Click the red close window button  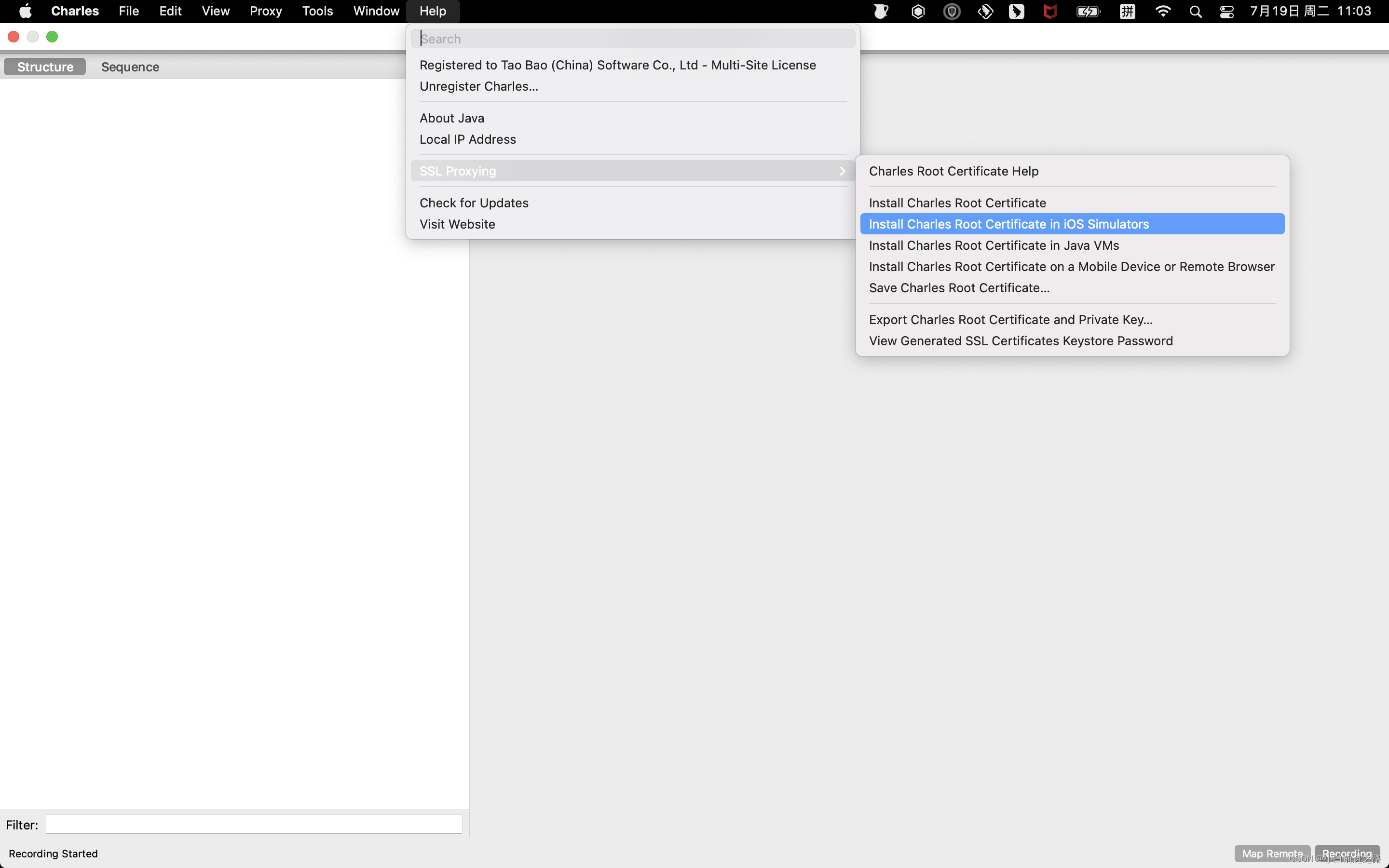pos(14,37)
